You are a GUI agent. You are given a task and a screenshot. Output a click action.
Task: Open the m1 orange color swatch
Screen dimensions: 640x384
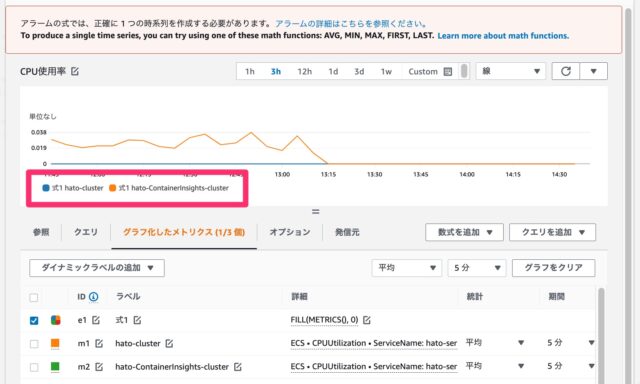tap(55, 344)
